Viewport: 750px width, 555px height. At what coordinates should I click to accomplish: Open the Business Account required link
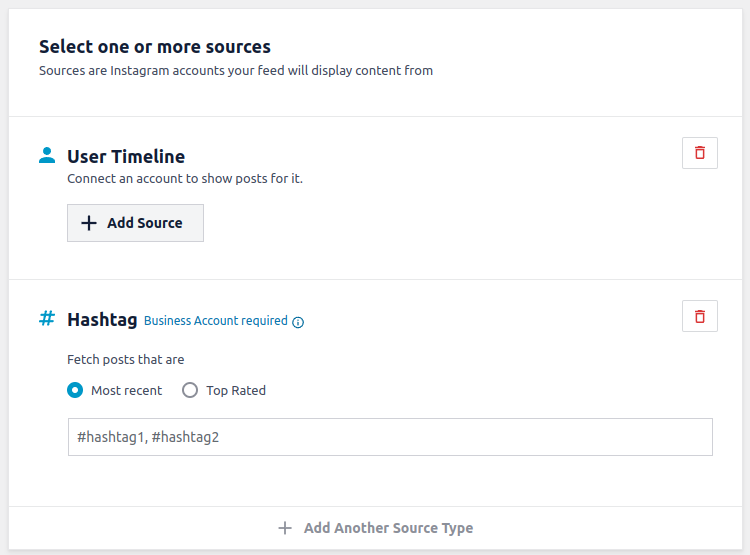[x=215, y=321]
